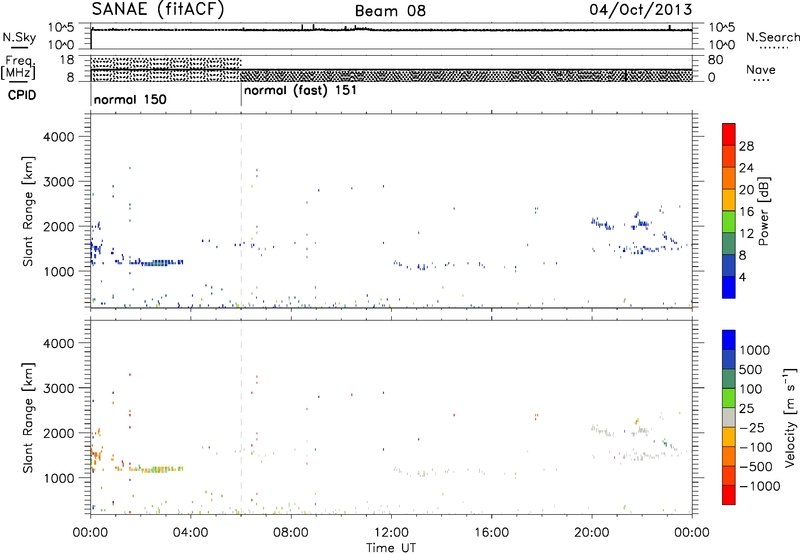This screenshot has height=554, width=800.
Task: Click the 'Nave' legend label
Action: click(761, 70)
